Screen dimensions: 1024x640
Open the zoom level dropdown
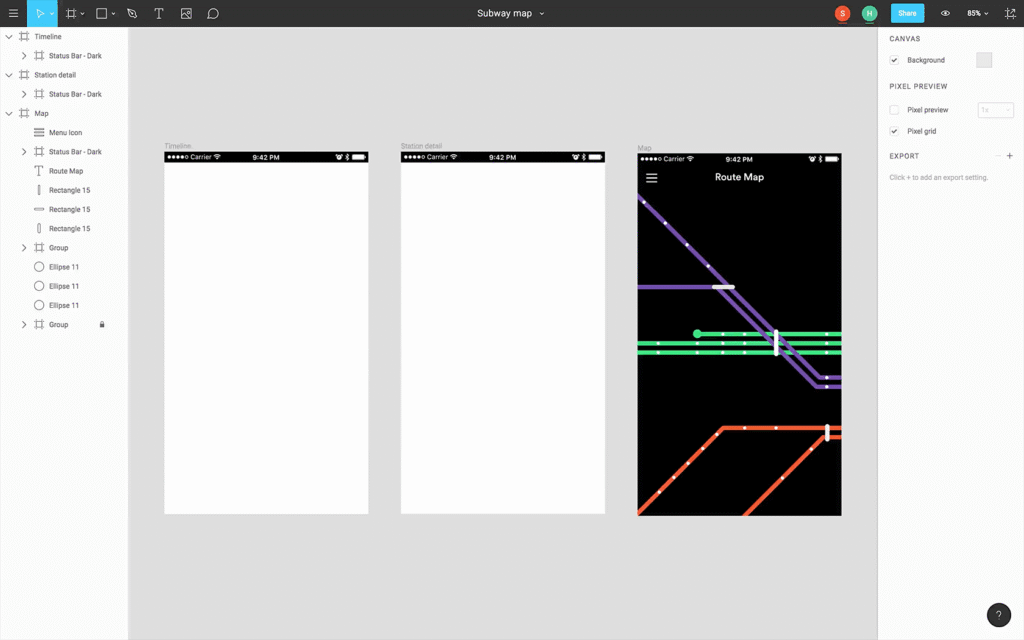[x=975, y=13]
